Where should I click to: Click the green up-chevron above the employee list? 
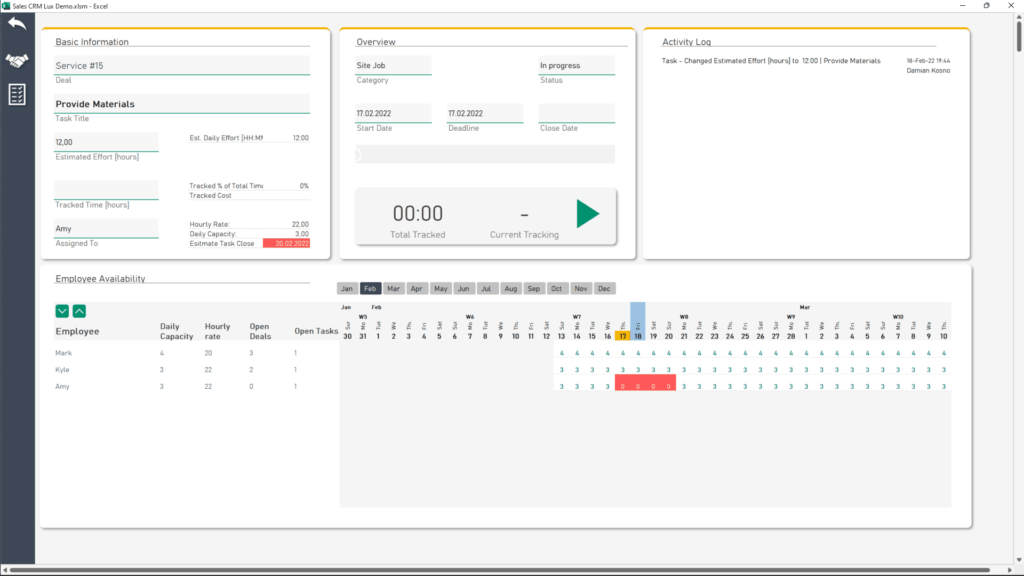80,312
